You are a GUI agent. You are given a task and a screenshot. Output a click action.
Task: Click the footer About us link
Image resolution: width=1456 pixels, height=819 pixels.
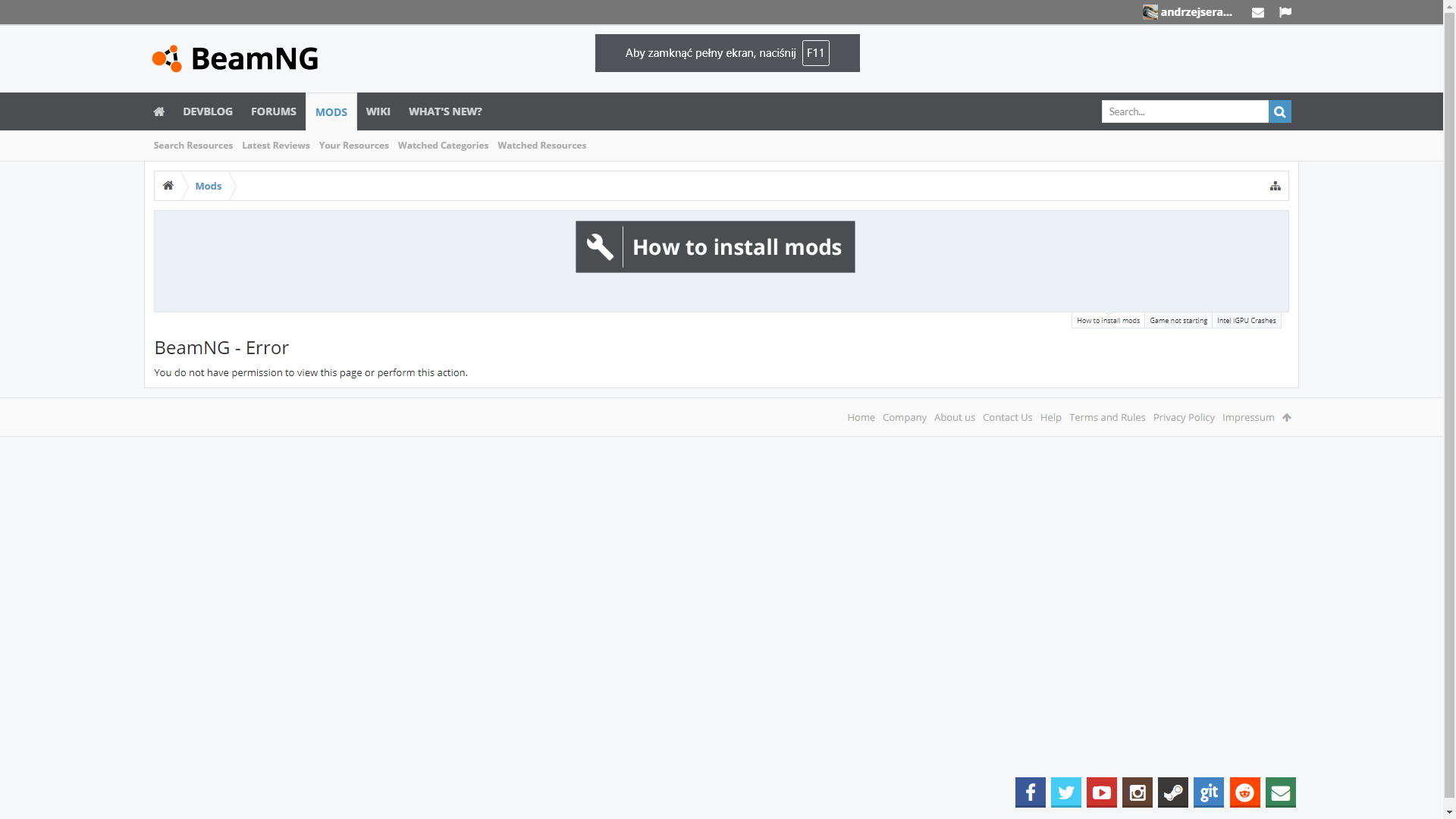tap(954, 418)
